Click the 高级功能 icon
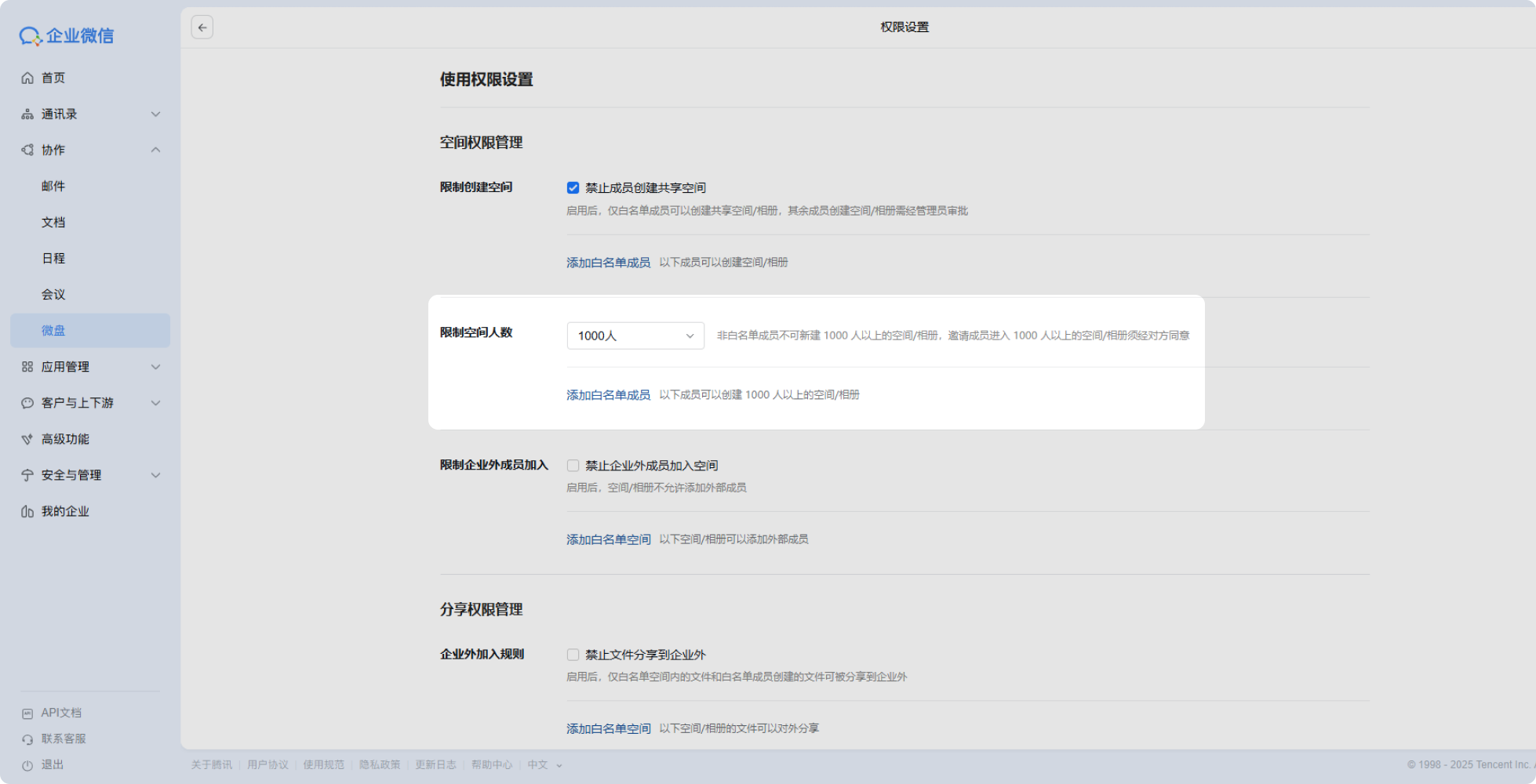Image resolution: width=1536 pixels, height=784 pixels. click(27, 439)
